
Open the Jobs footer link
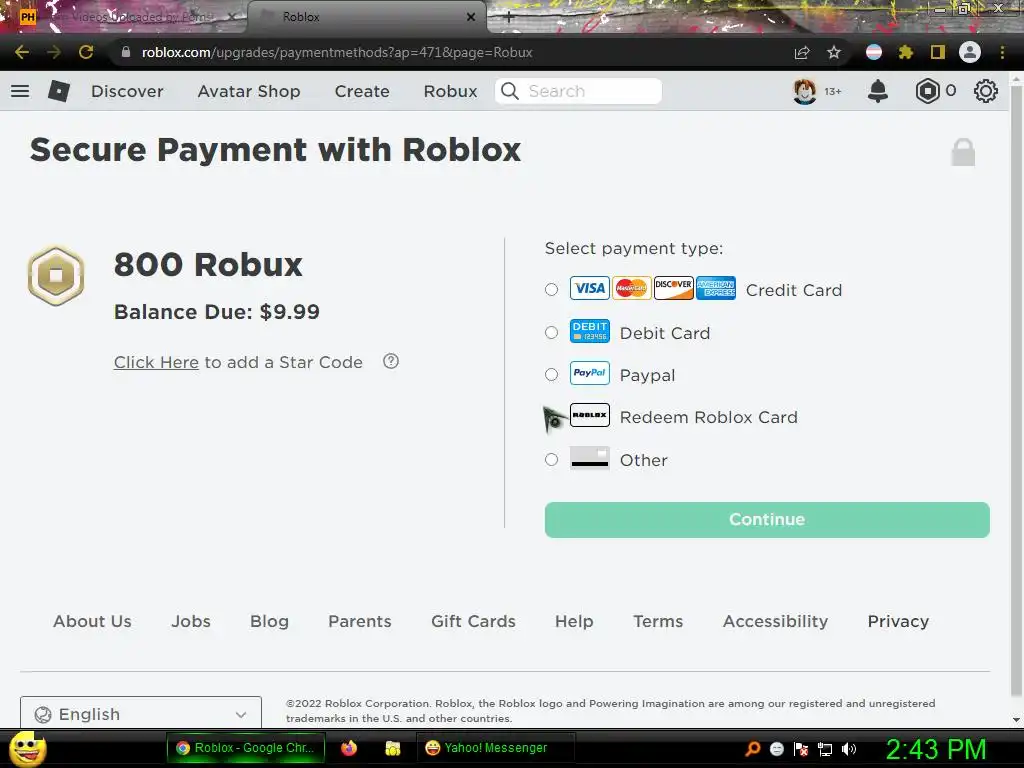191,621
